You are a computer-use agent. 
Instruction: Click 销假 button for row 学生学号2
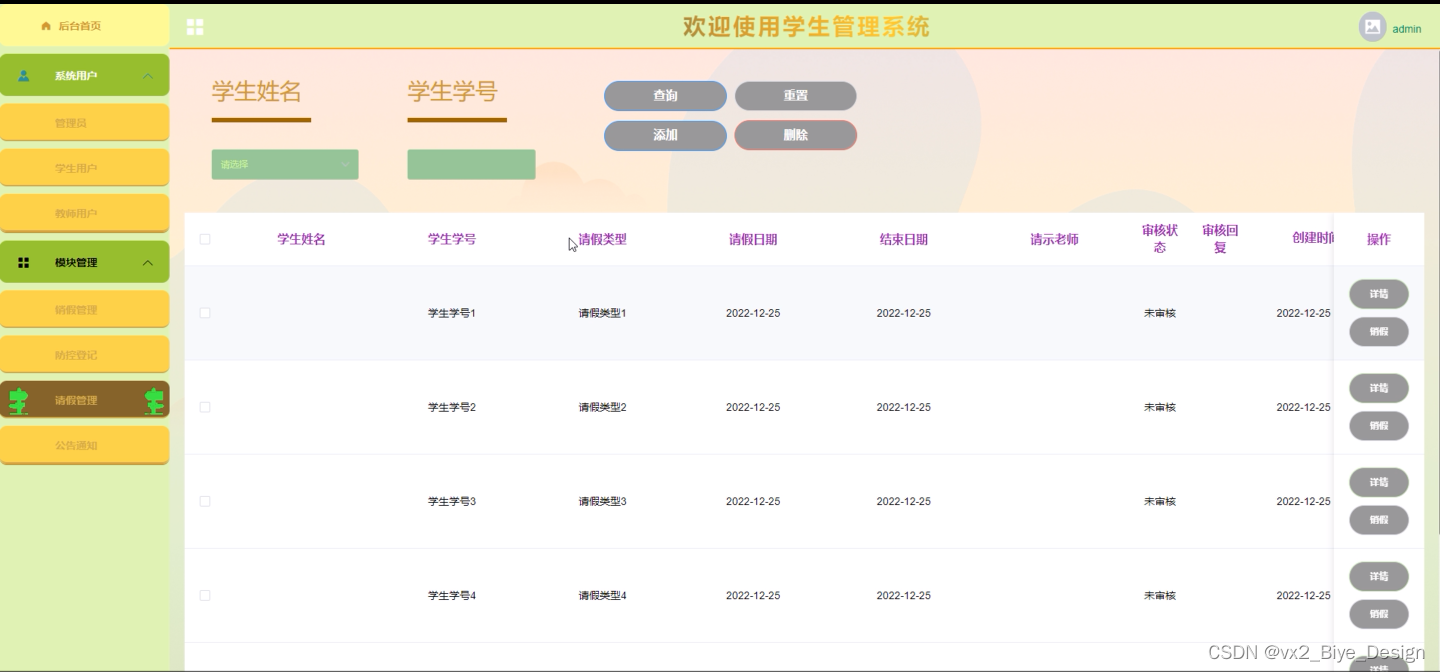click(x=1379, y=426)
